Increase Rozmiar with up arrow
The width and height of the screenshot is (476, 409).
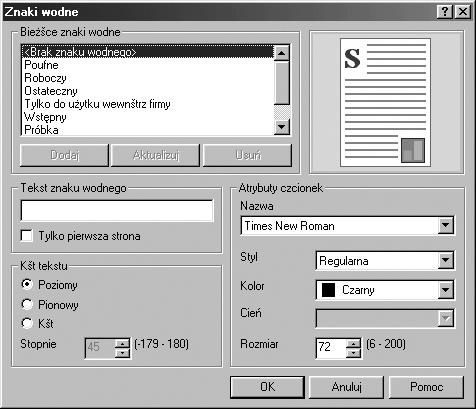click(x=354, y=343)
